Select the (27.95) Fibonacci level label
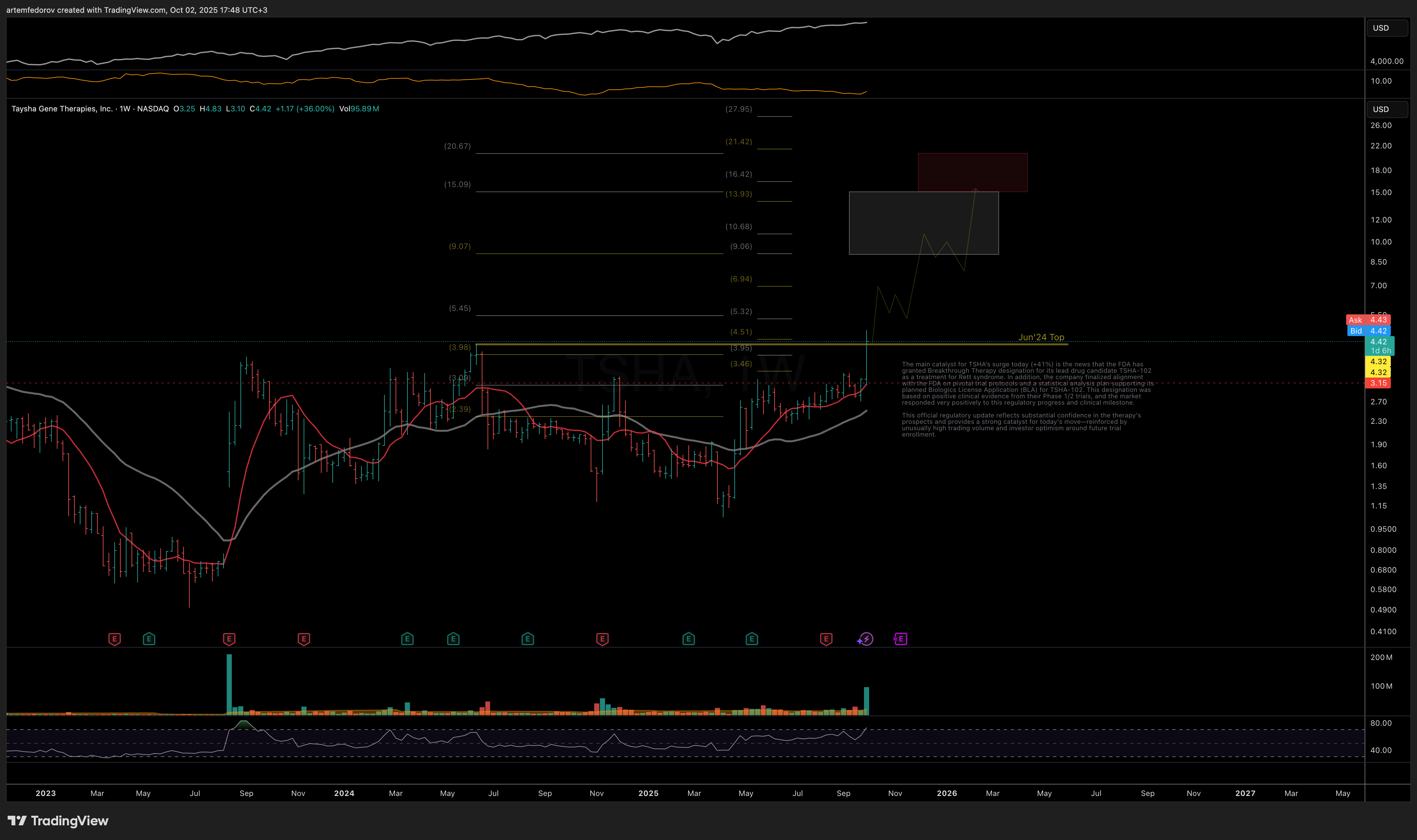Screen dimensions: 1417x840 point(739,109)
